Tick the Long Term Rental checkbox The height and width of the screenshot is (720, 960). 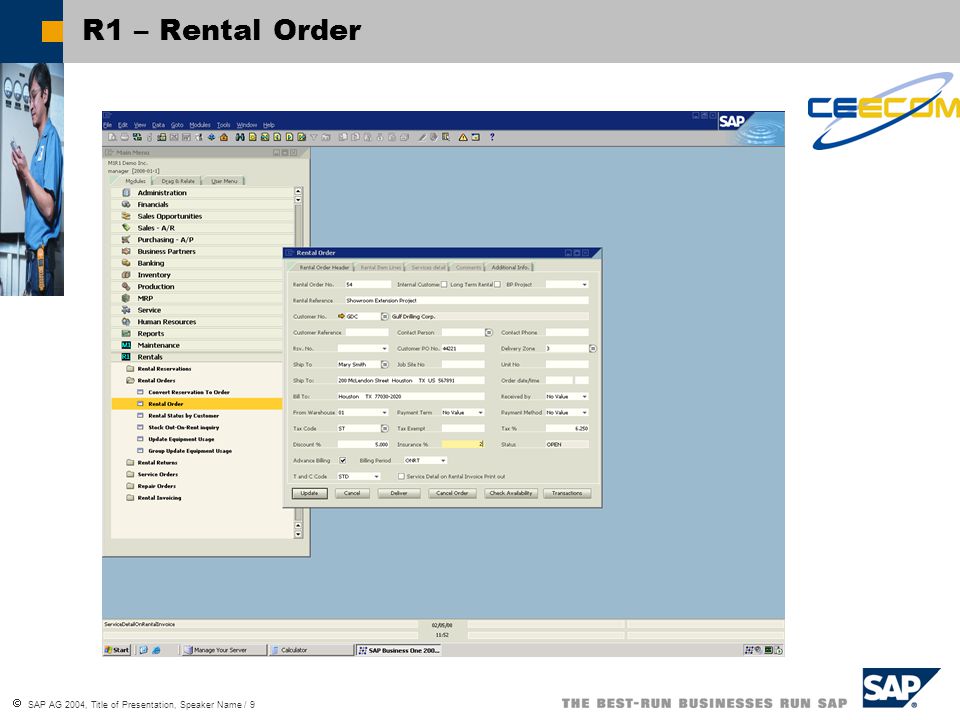click(x=497, y=284)
